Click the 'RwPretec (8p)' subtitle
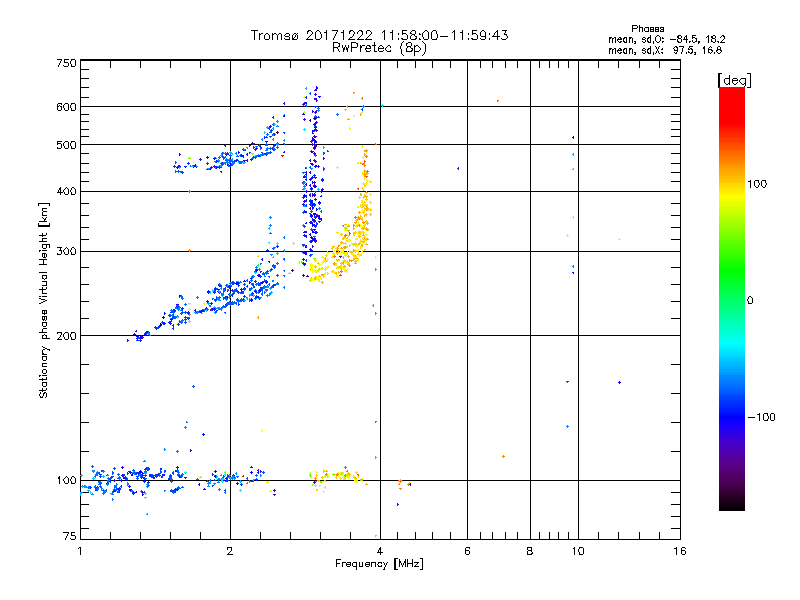This screenshot has width=800, height=600. pyautogui.click(x=379, y=48)
